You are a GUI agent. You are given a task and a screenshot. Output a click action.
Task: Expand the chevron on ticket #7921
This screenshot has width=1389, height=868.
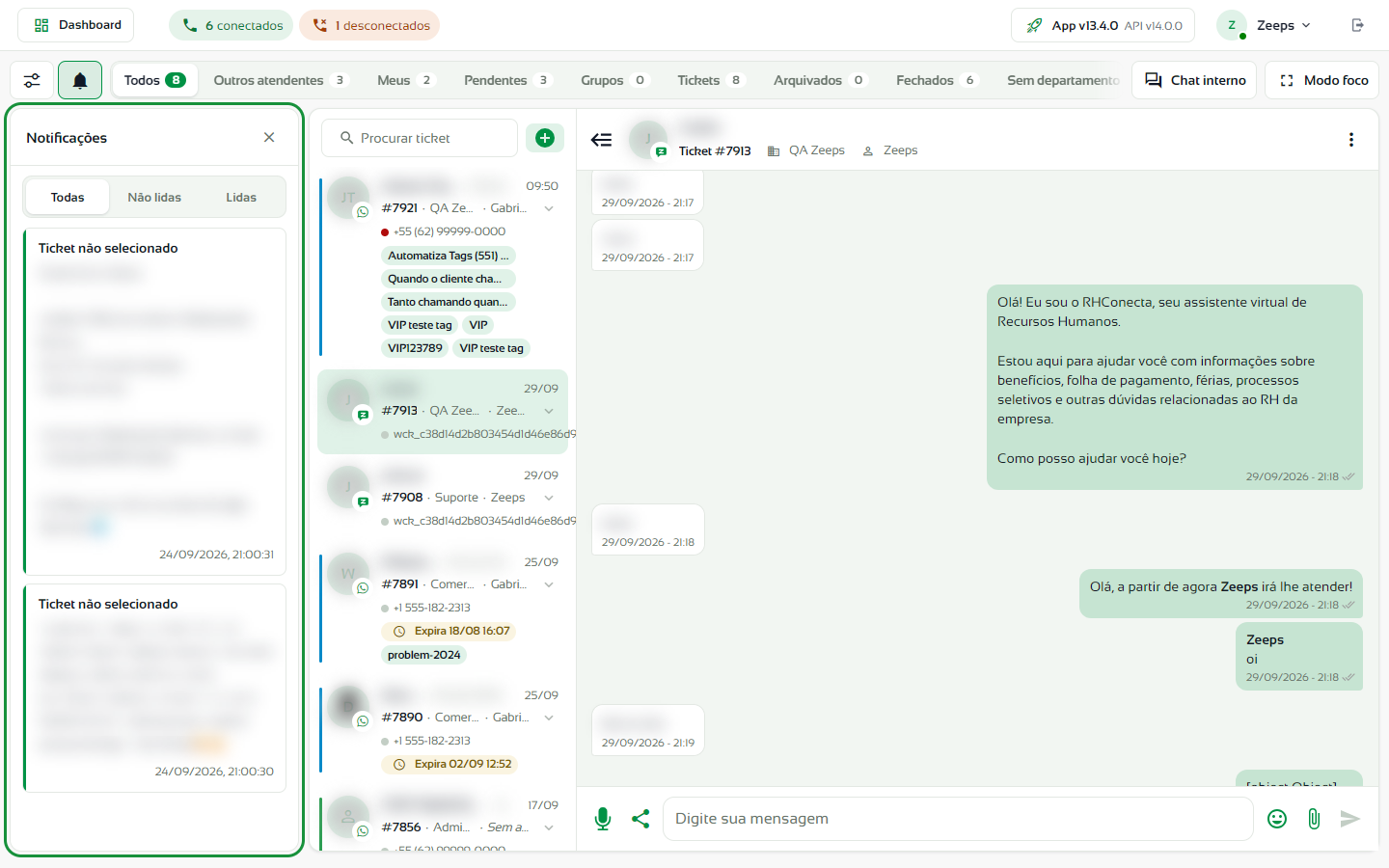pos(549,208)
